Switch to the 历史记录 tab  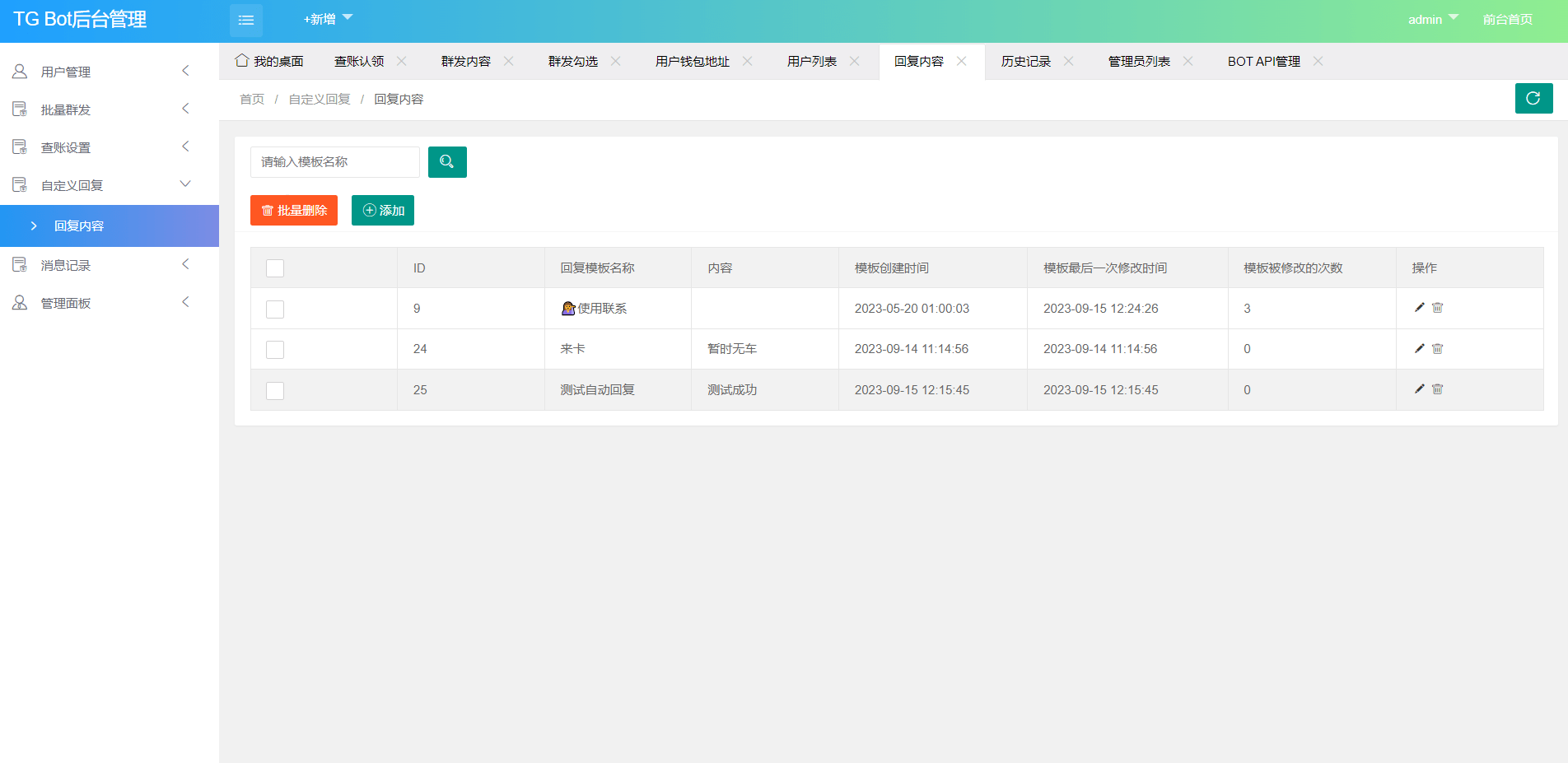point(1025,62)
